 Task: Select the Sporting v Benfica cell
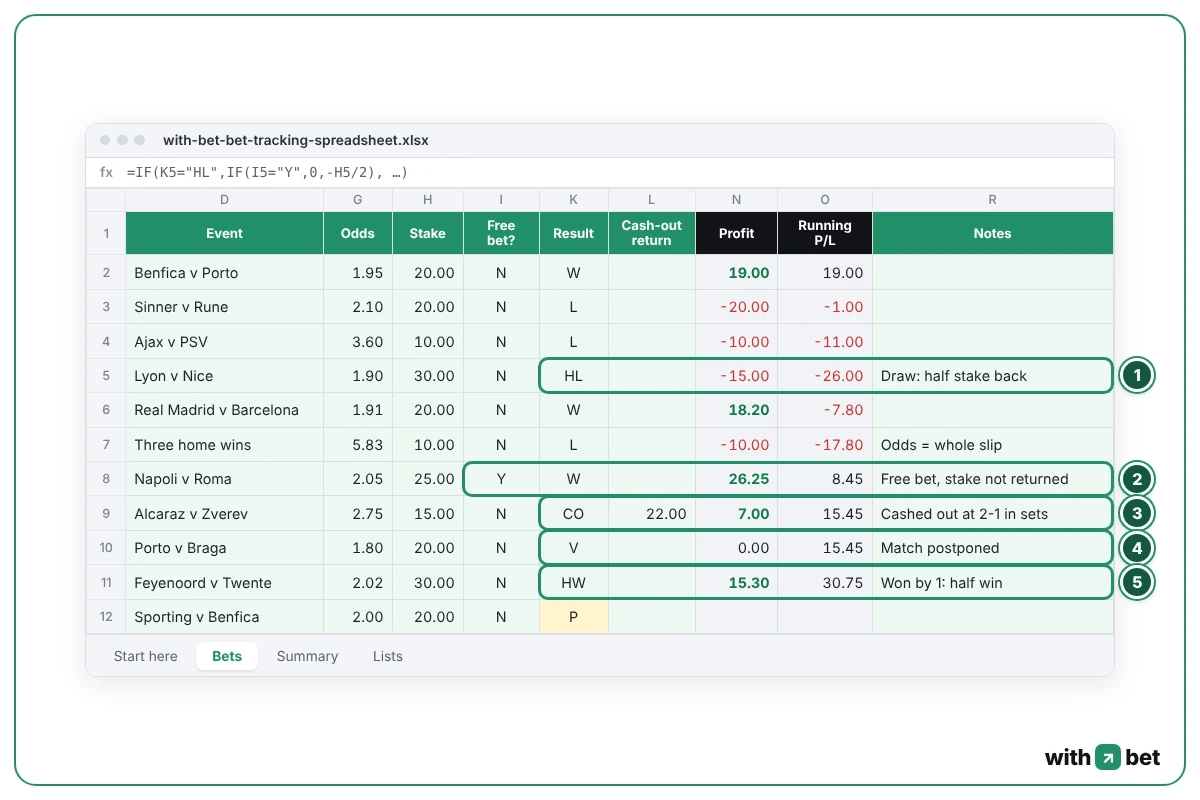coord(224,617)
